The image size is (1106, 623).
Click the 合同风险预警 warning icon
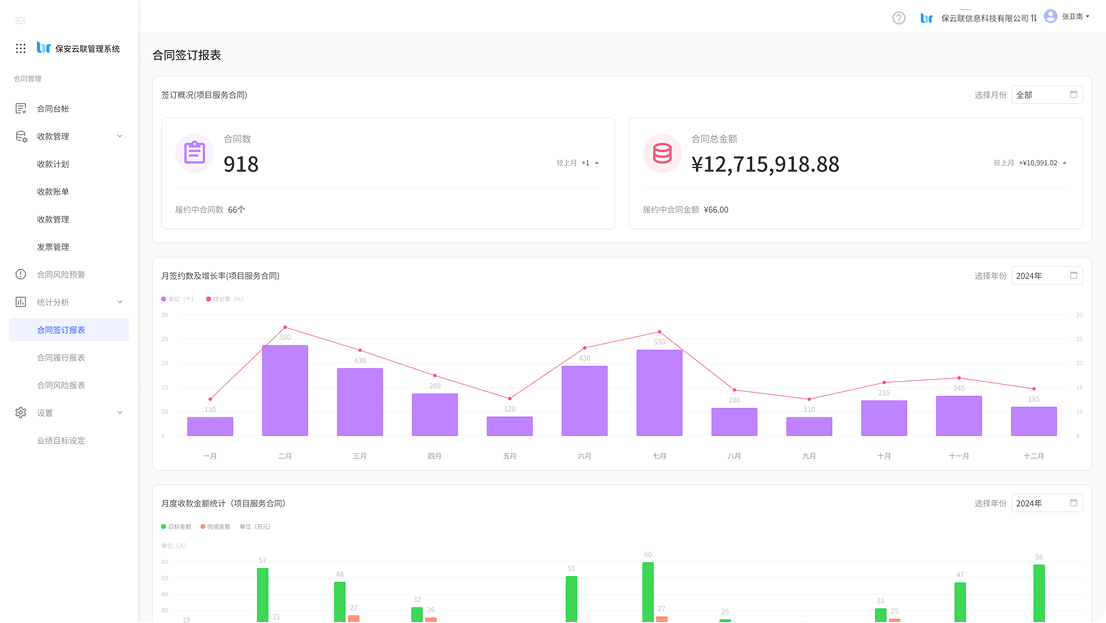tap(21, 274)
